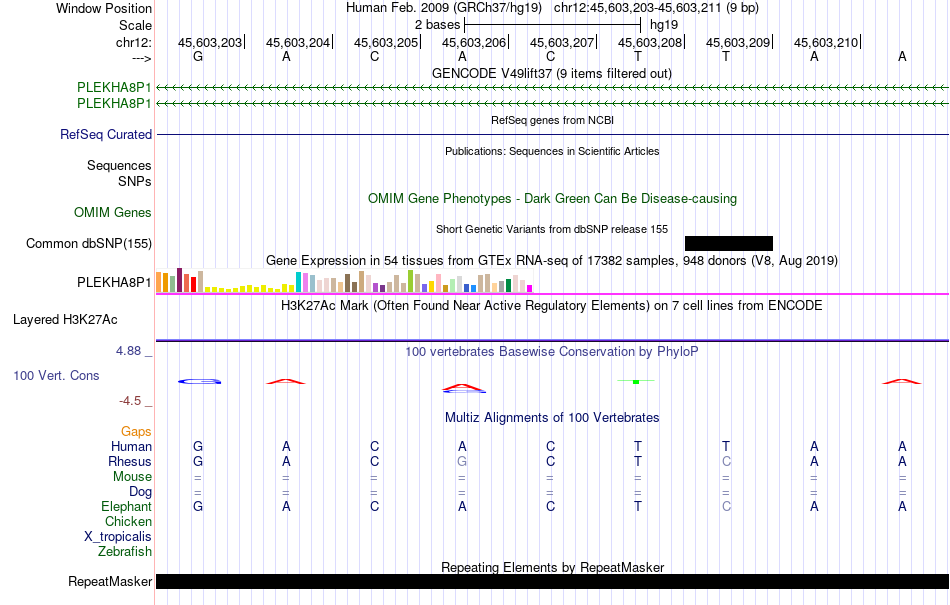950x605 pixels.
Task: Select the chr12: base position label
Action: pyautogui.click(x=133, y=42)
